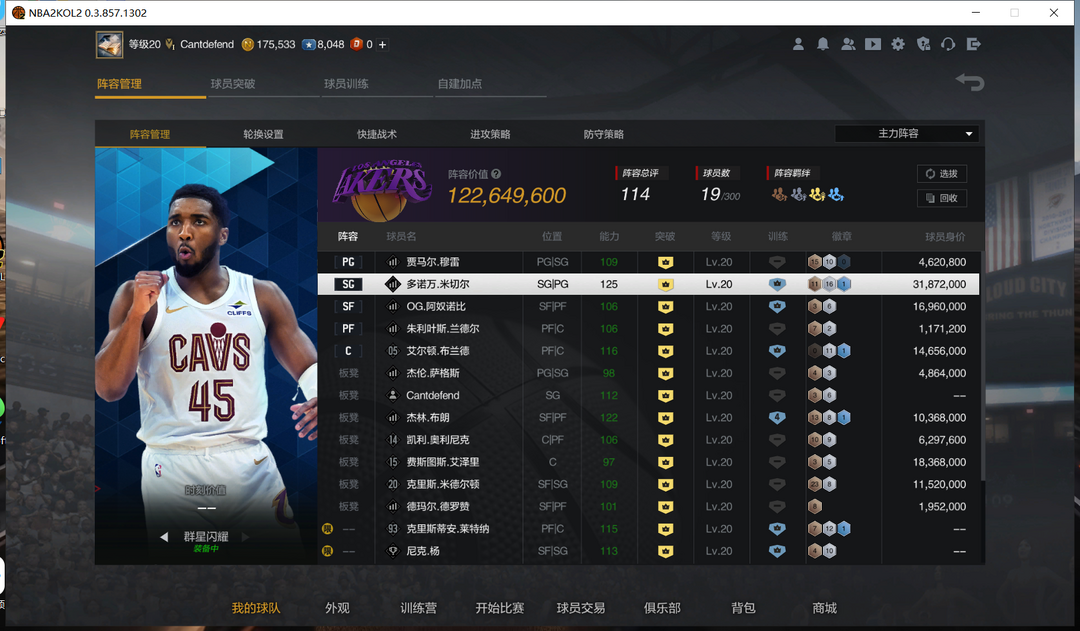Select the 杰林.布朗 player row
The width and height of the screenshot is (1080, 631).
point(650,417)
